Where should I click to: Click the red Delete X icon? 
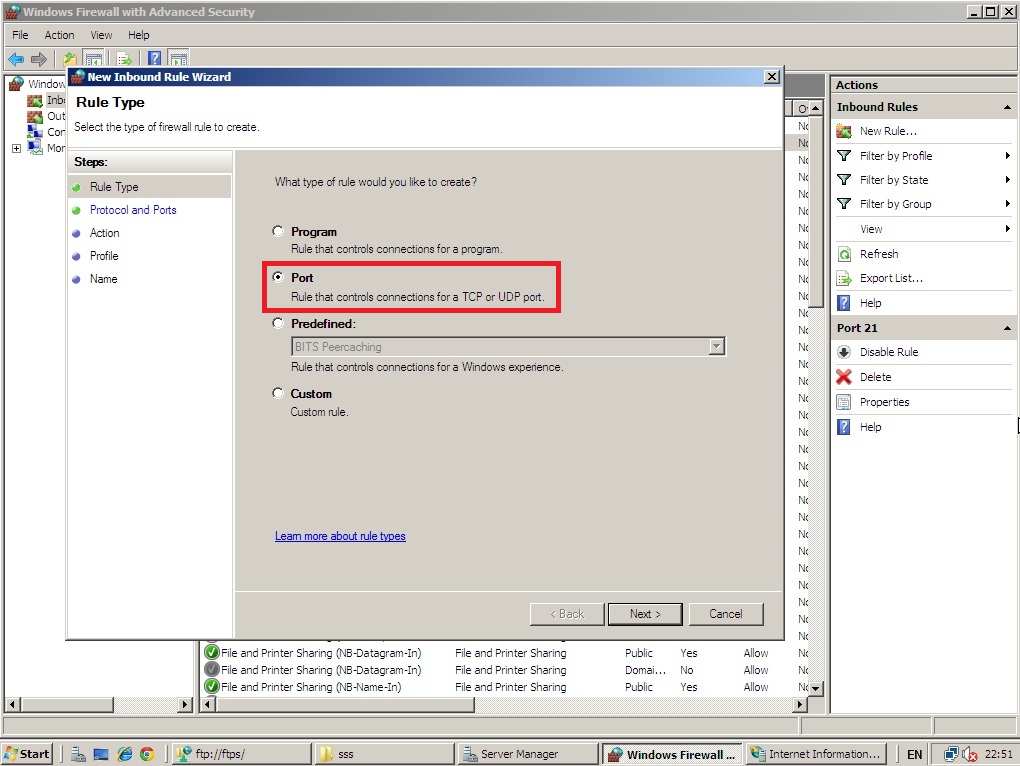tap(844, 377)
